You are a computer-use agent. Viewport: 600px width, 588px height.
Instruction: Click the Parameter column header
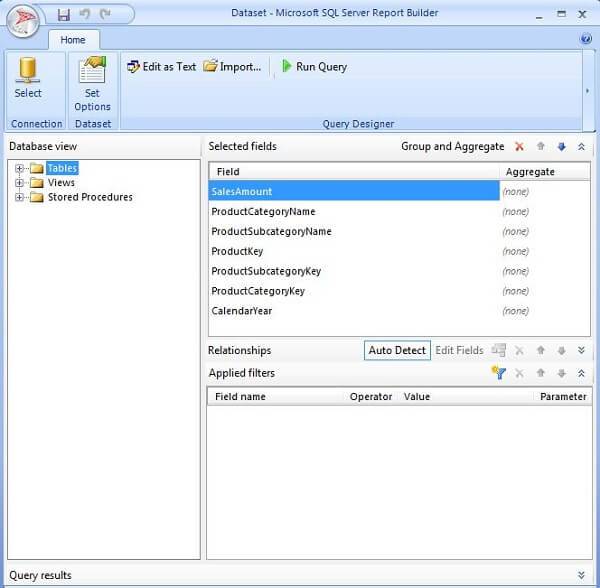pyautogui.click(x=563, y=397)
